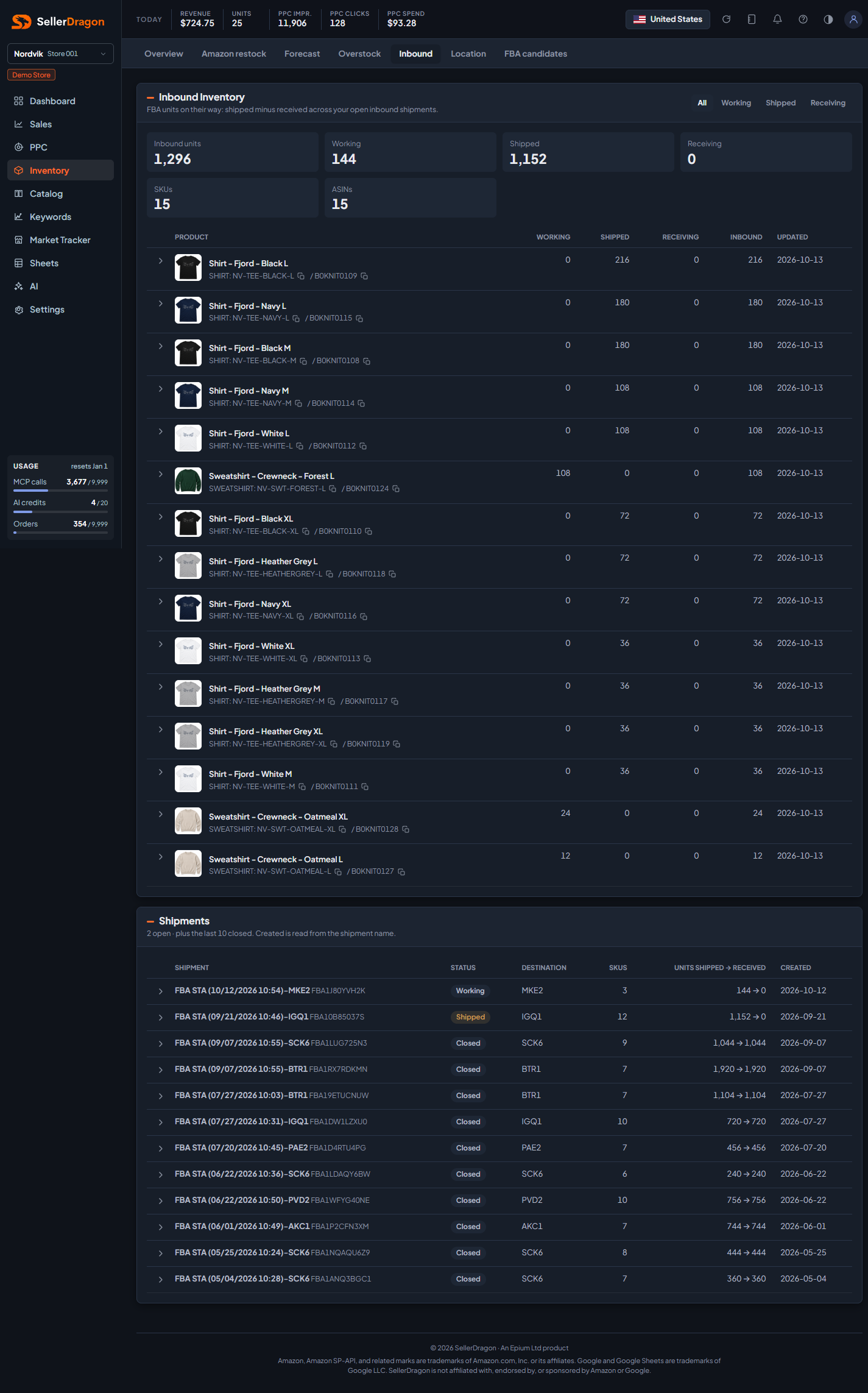Switch to the Overview tab
868x1393 pixels.
[x=164, y=54]
